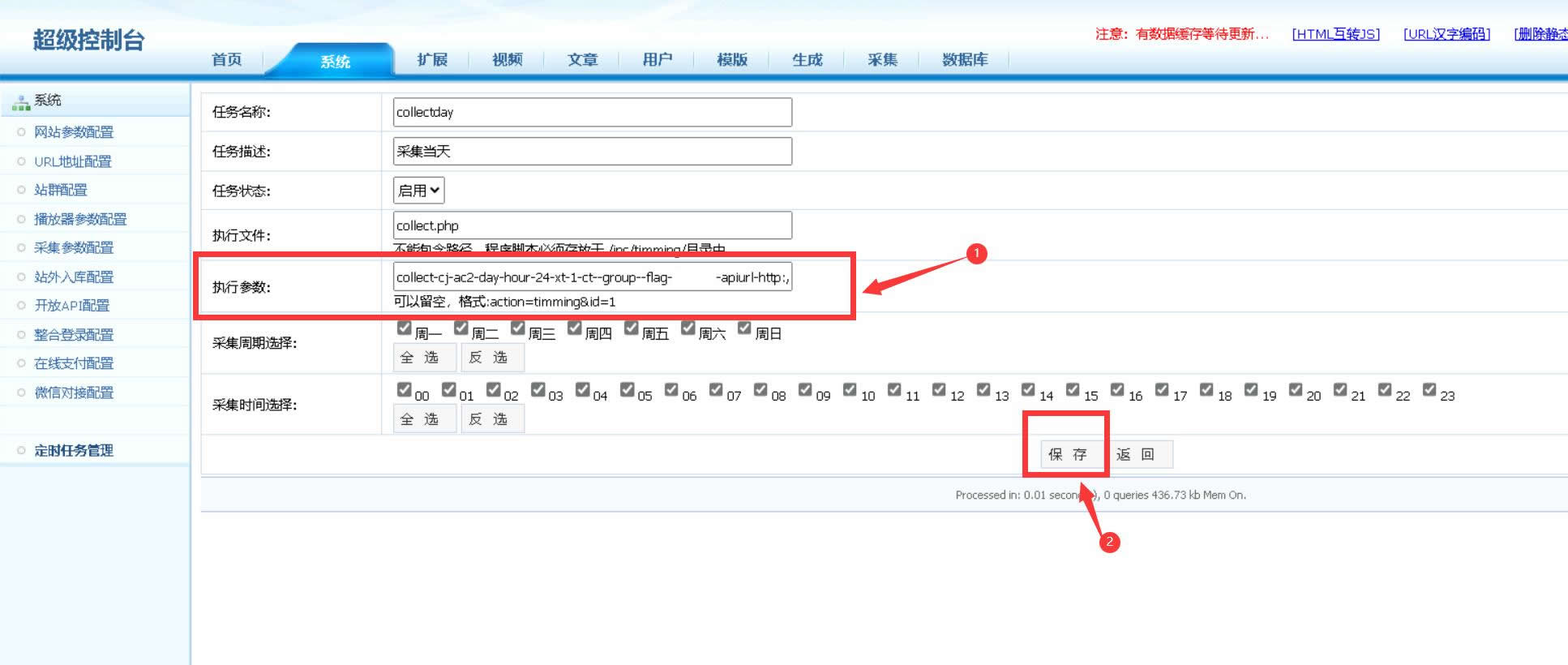Screen dimensions: 1568x665
Task: Click the 系统 icon in the sidebar header
Action: coord(20,101)
